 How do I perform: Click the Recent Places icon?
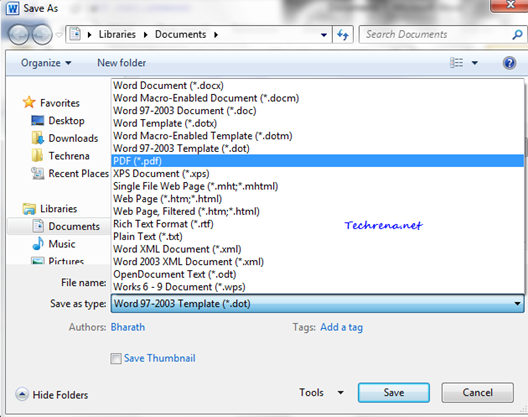click(37, 173)
